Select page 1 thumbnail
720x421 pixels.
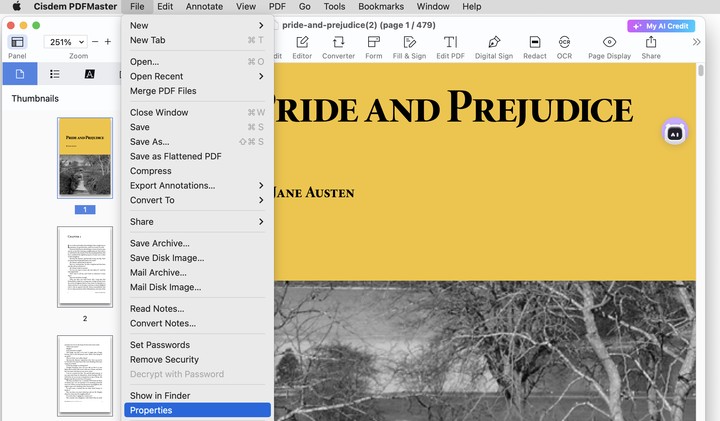(85, 158)
